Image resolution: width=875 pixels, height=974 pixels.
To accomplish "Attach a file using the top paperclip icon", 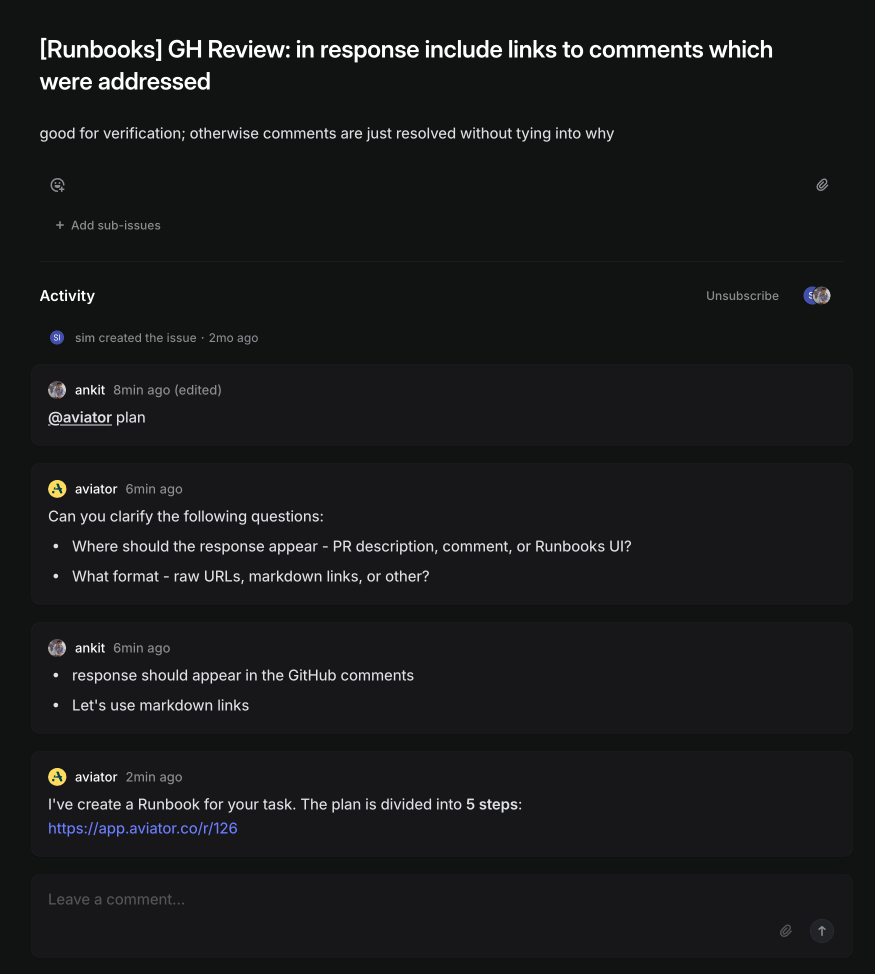I will pos(822,184).
